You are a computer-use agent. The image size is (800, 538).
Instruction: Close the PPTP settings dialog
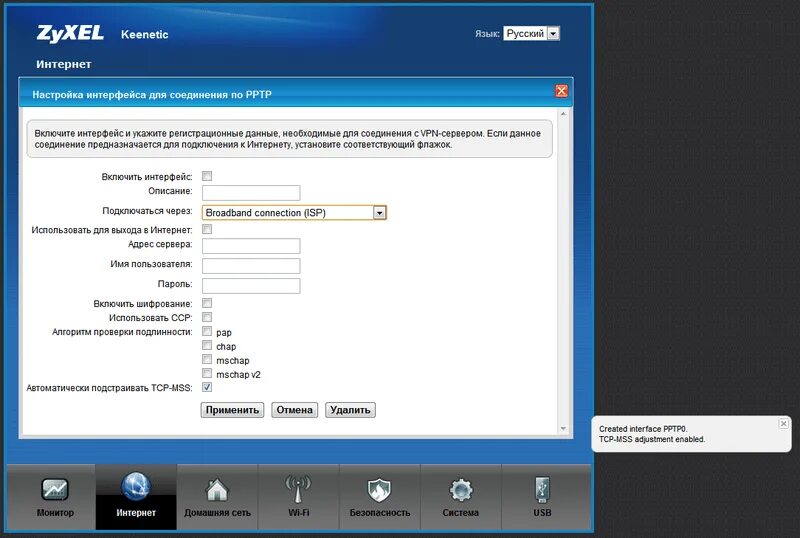click(x=561, y=91)
